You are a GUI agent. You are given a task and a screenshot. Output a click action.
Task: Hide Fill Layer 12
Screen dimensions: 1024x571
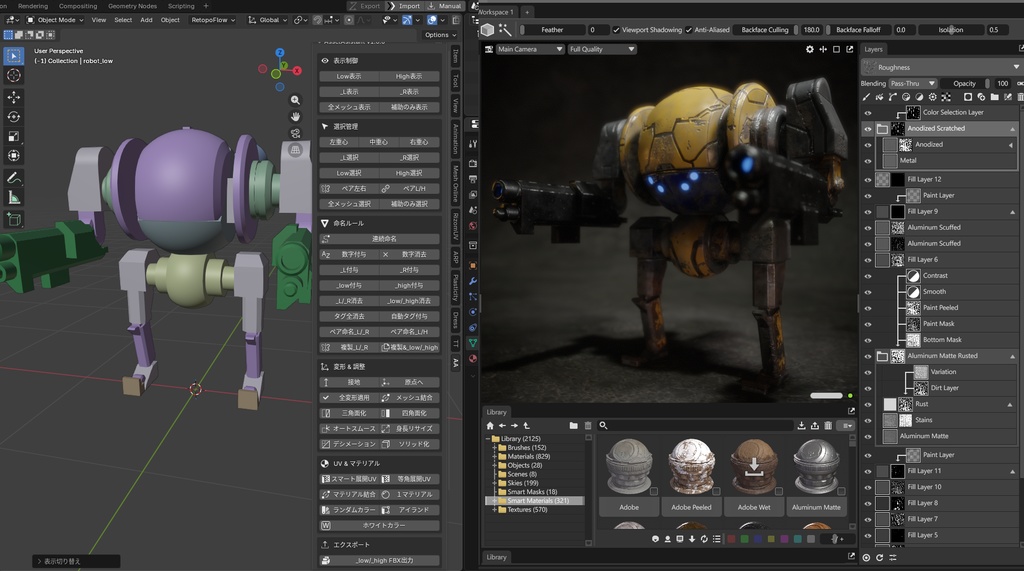[x=868, y=180]
